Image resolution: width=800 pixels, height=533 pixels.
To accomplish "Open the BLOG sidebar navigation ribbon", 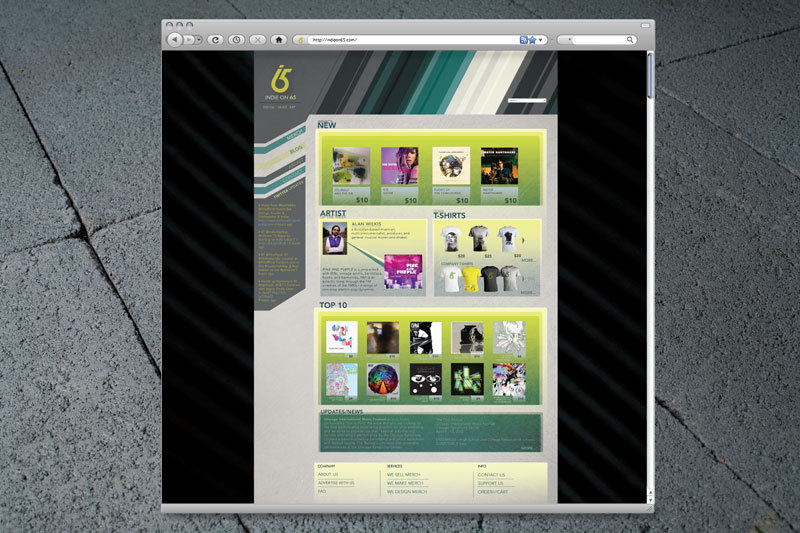I will pyautogui.click(x=280, y=156).
